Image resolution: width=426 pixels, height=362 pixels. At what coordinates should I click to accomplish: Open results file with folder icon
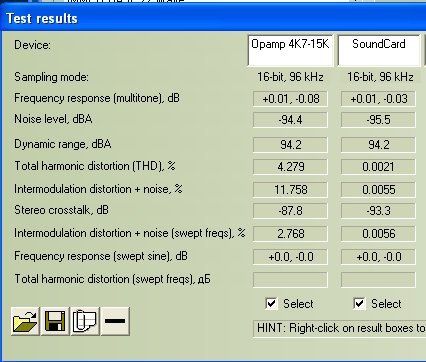coord(25,321)
